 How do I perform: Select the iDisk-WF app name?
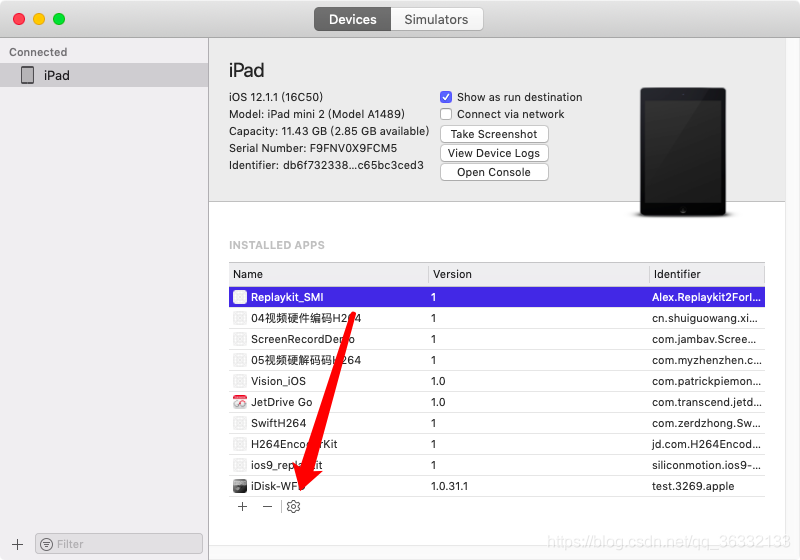coord(277,486)
